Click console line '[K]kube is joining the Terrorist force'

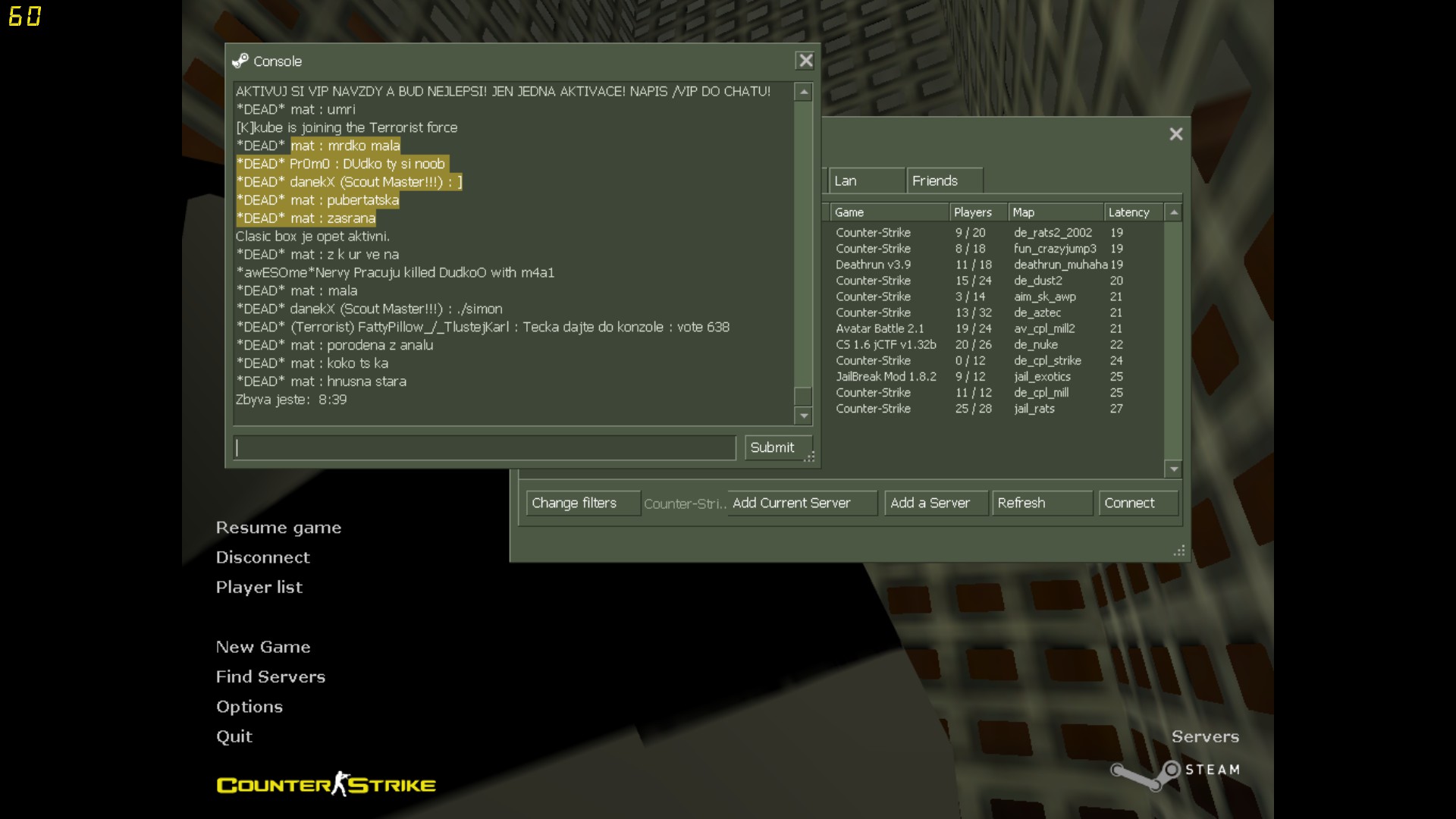347,127
